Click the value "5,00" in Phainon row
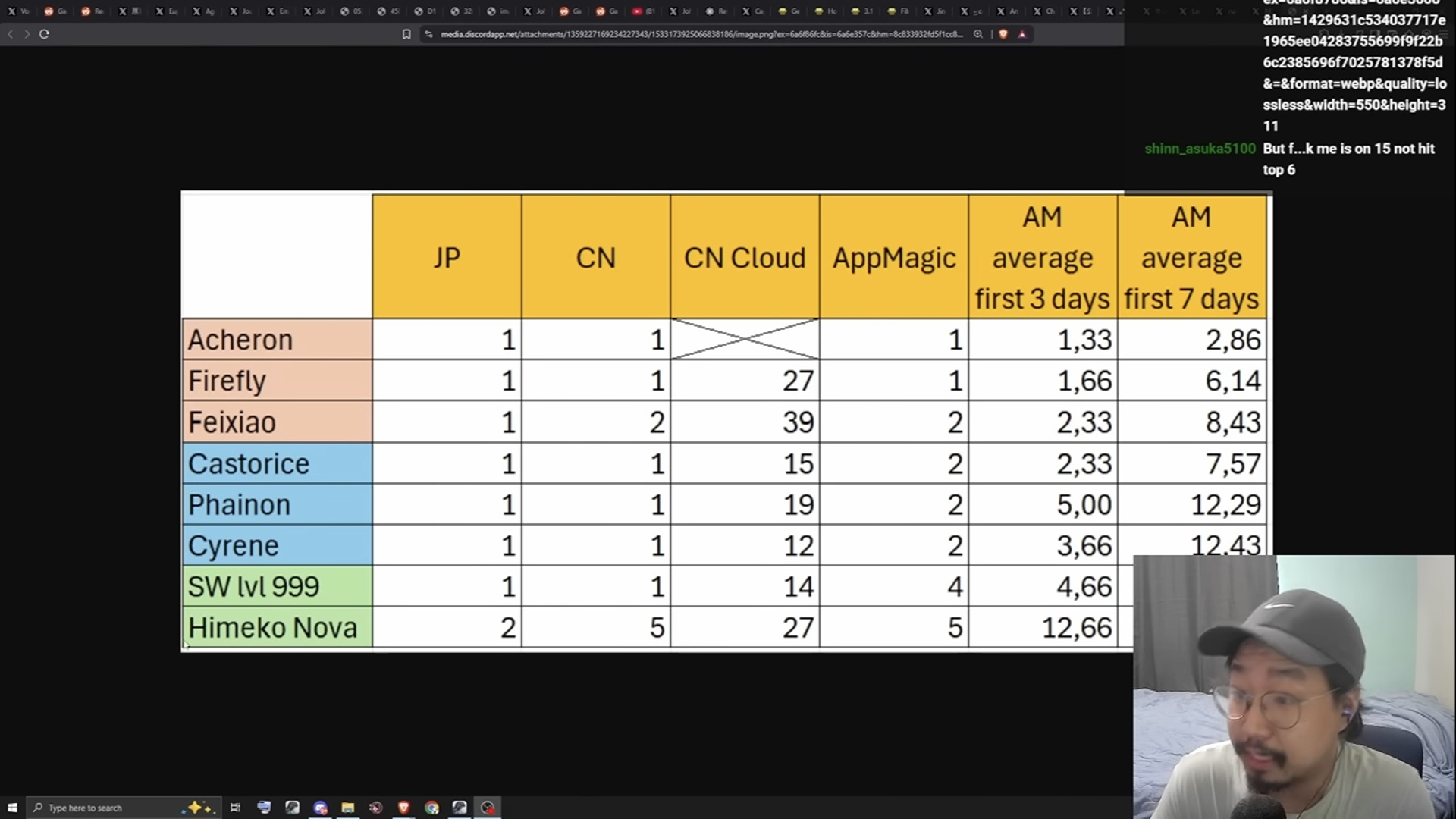This screenshot has width=1456, height=819. (1084, 505)
